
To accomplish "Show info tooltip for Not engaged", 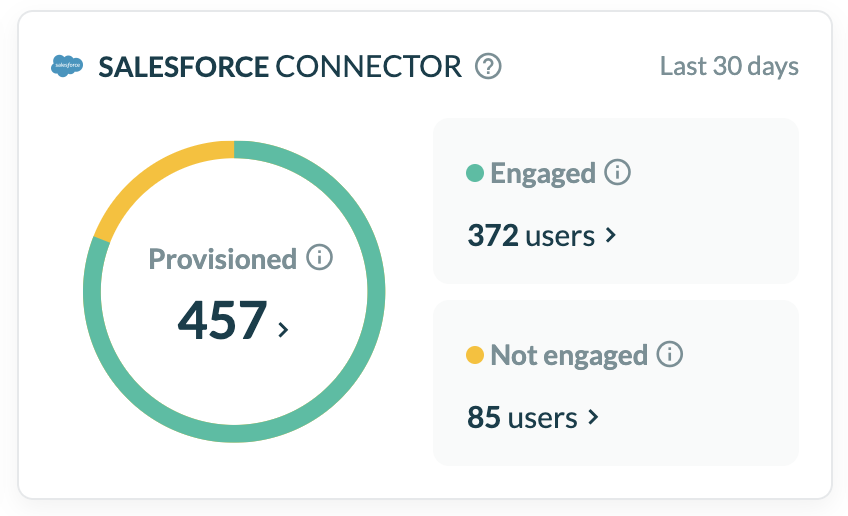I will pos(669,354).
